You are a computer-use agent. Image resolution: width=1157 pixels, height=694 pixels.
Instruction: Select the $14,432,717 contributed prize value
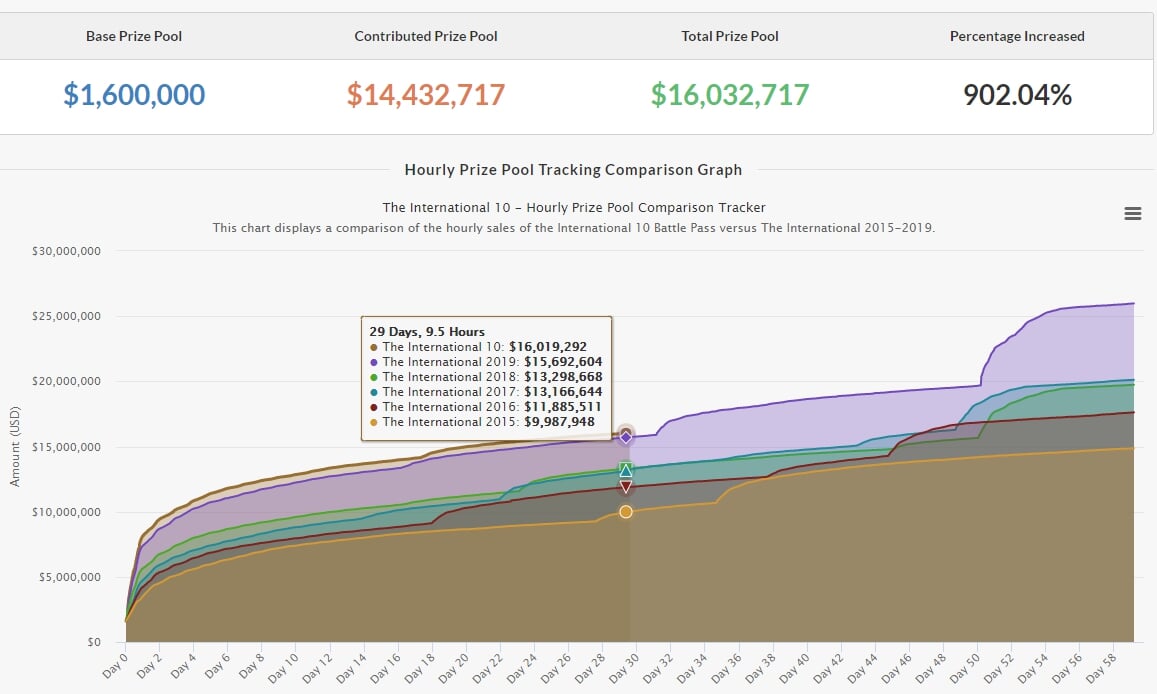point(426,94)
